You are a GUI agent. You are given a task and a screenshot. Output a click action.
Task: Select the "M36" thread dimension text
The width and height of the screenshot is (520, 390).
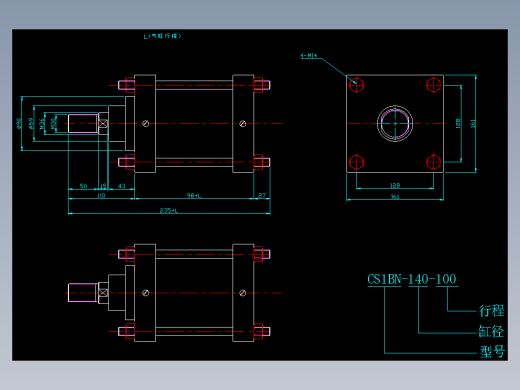pyautogui.click(x=42, y=124)
